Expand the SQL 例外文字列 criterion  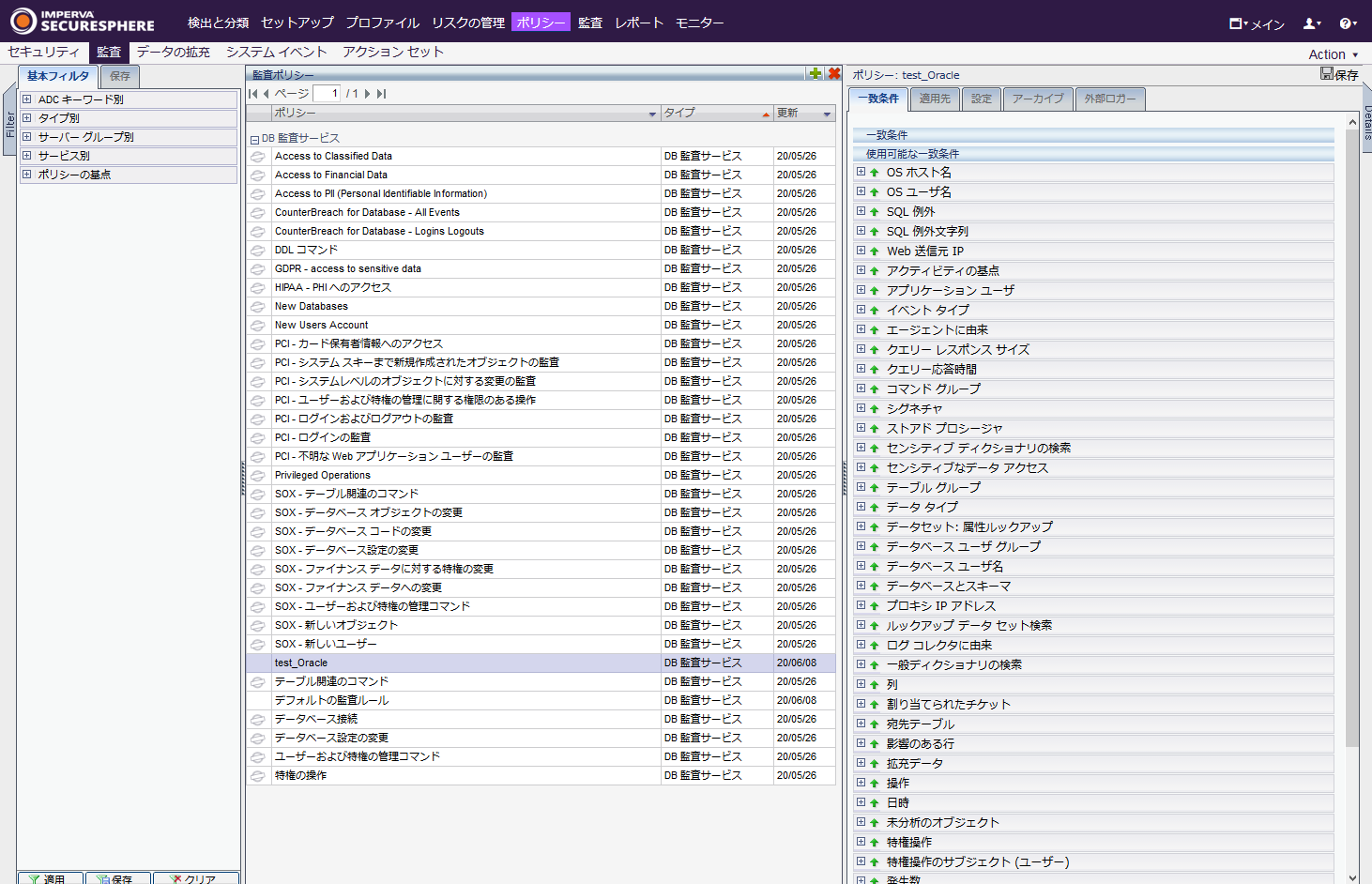pos(861,231)
